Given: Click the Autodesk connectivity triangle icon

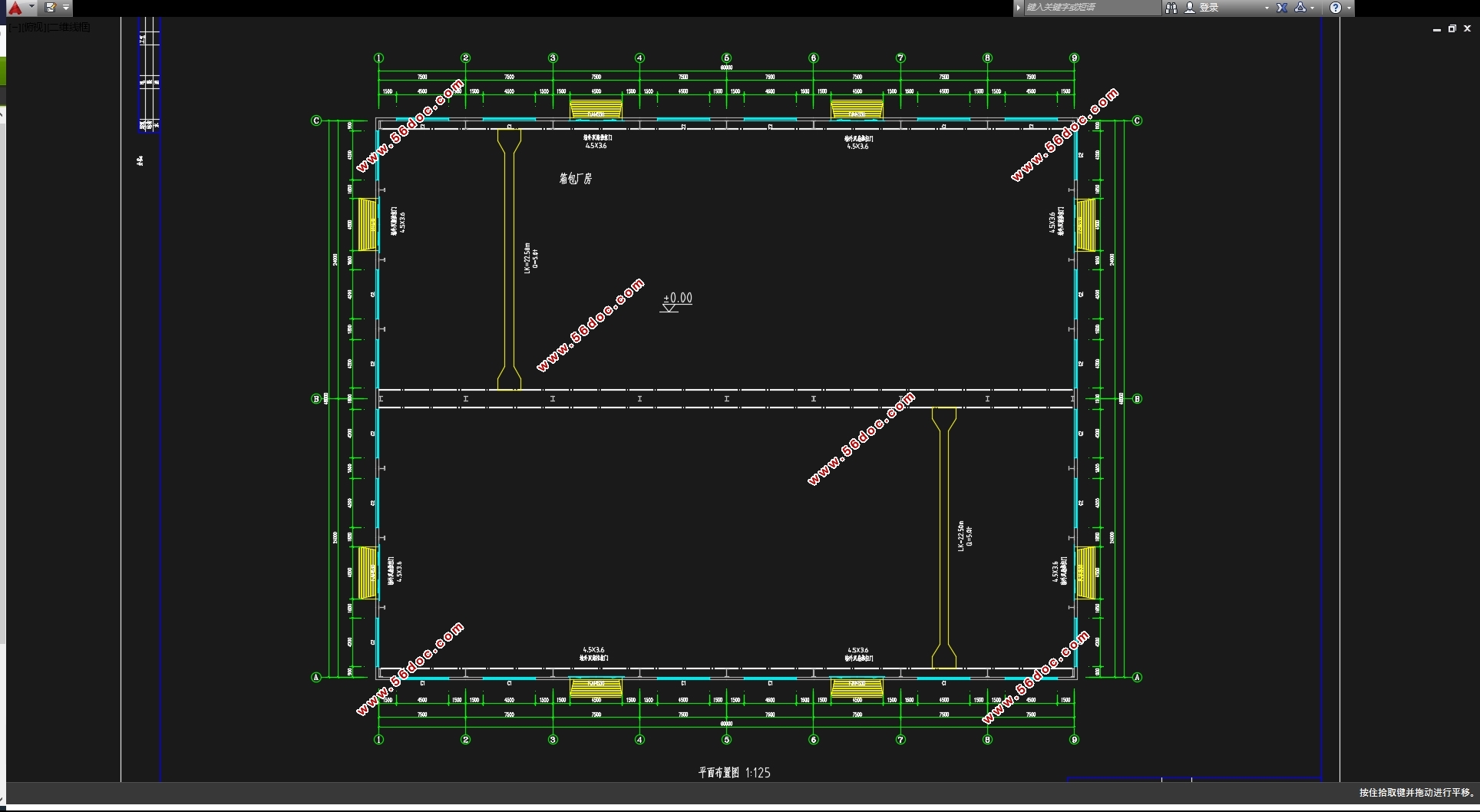Looking at the screenshot, I should tap(1300, 8).
